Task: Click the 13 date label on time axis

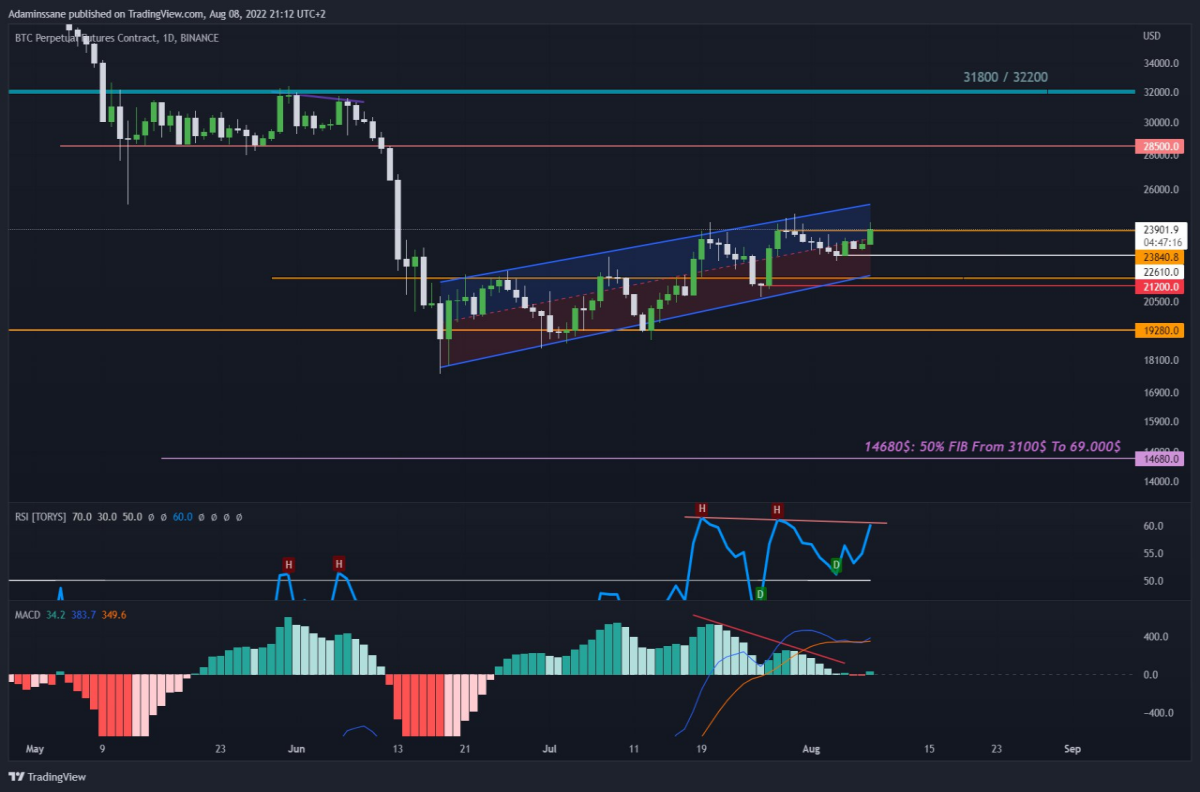Action: (x=398, y=748)
